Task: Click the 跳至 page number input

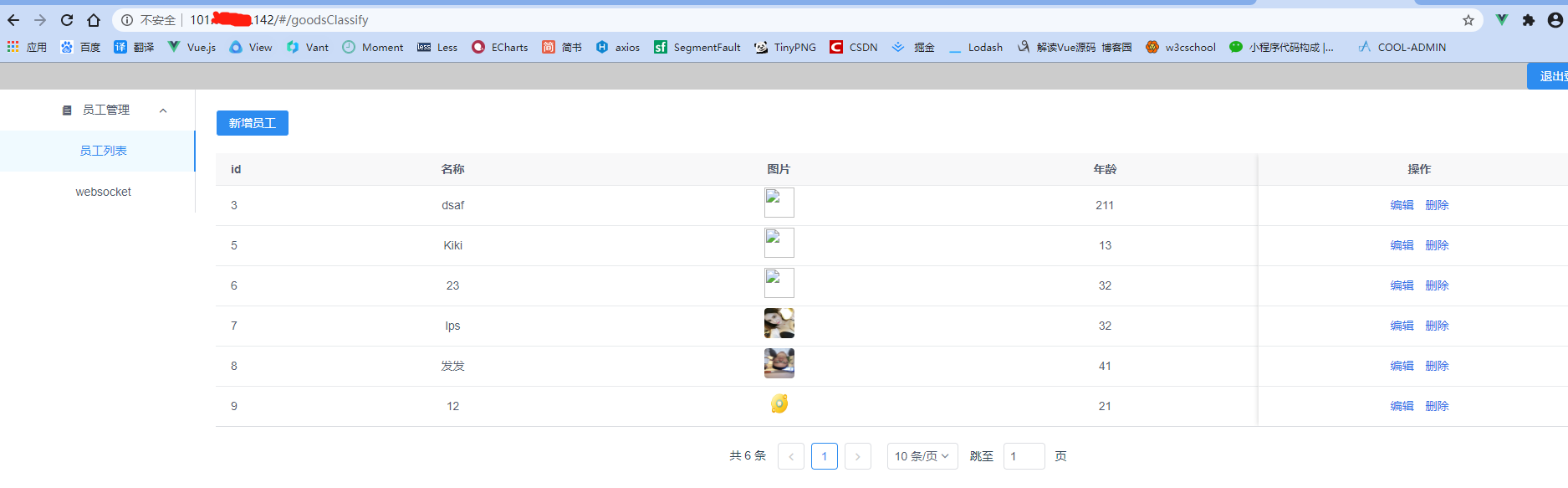Action: [x=1024, y=456]
